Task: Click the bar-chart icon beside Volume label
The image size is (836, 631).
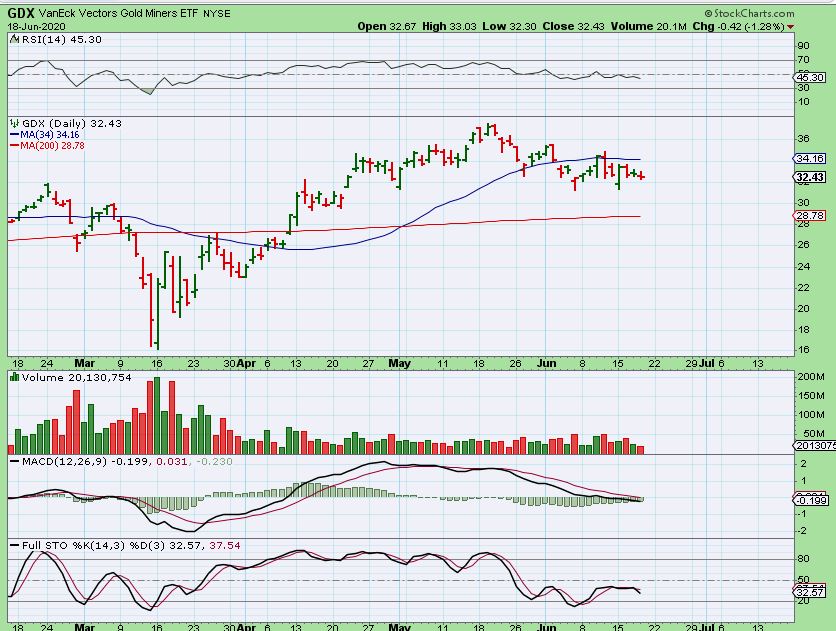Action: tap(15, 377)
